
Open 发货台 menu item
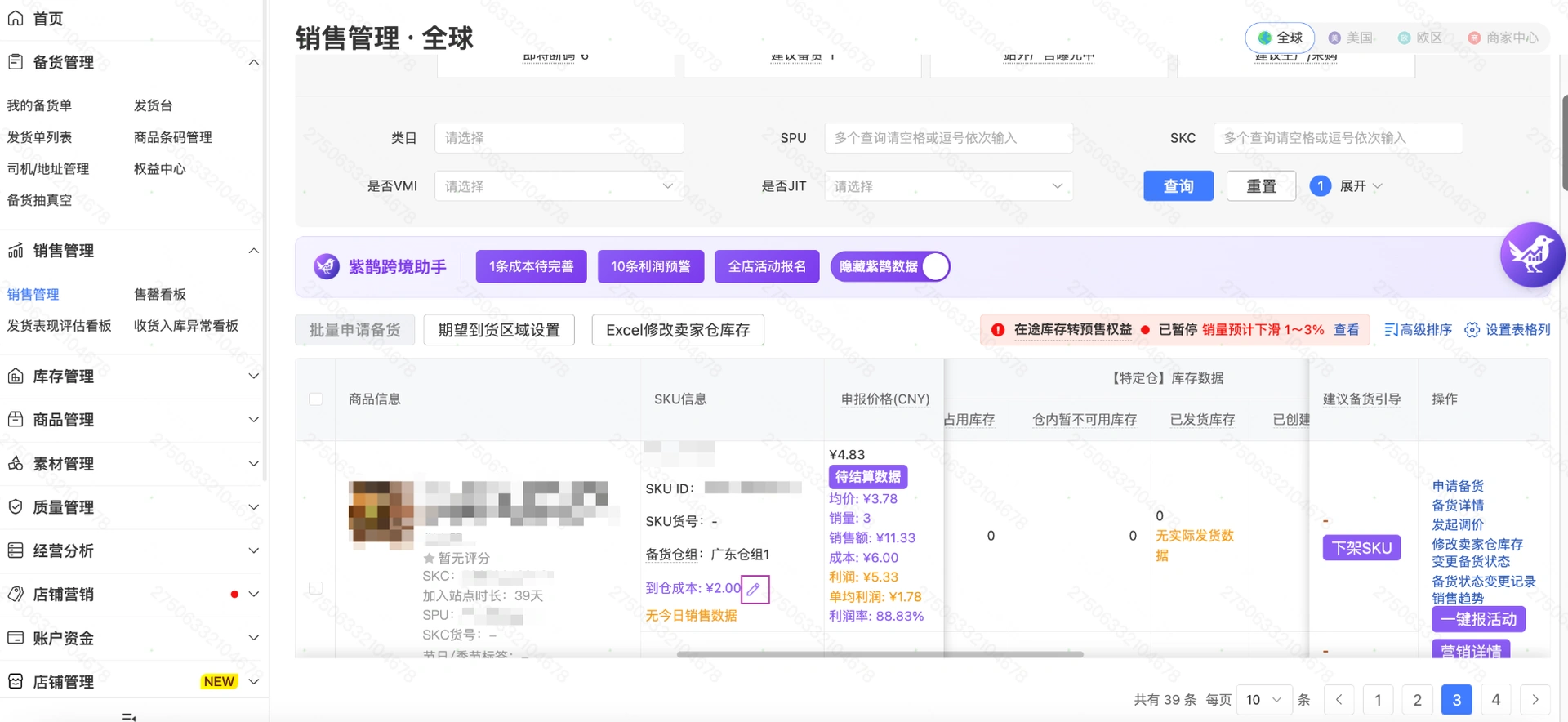(154, 105)
